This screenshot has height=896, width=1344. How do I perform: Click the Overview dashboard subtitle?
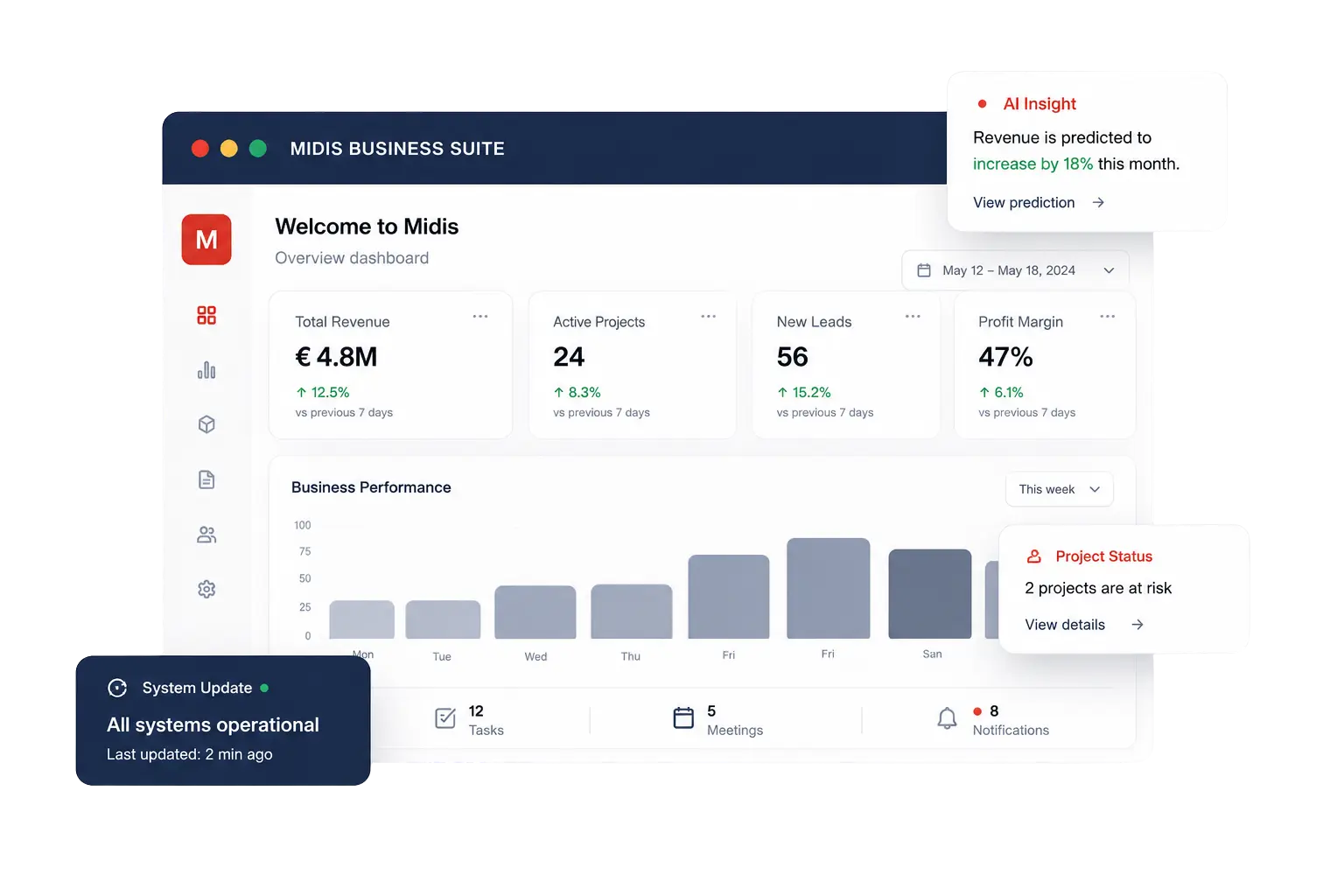coord(352,258)
